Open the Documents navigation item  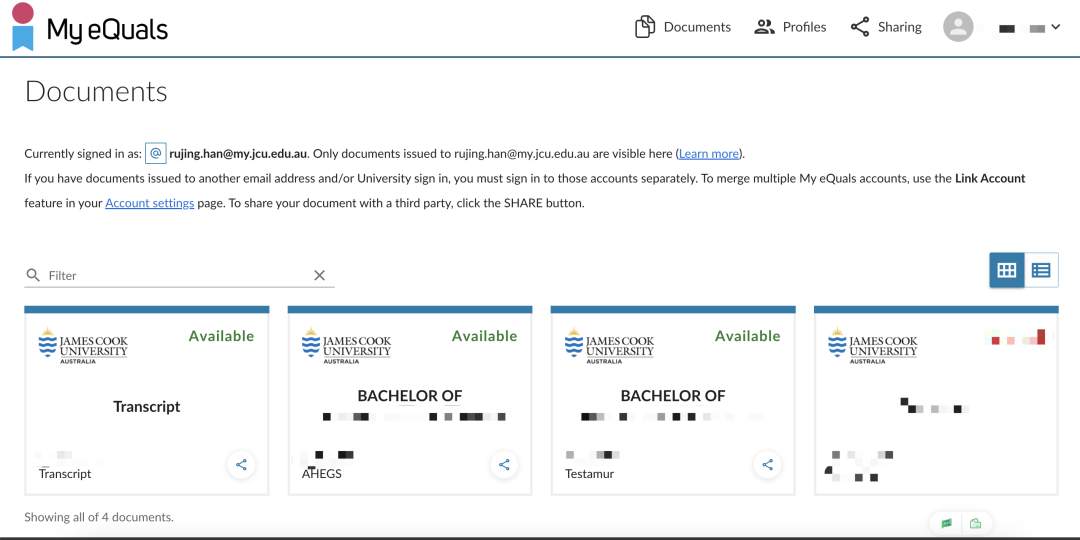click(683, 27)
